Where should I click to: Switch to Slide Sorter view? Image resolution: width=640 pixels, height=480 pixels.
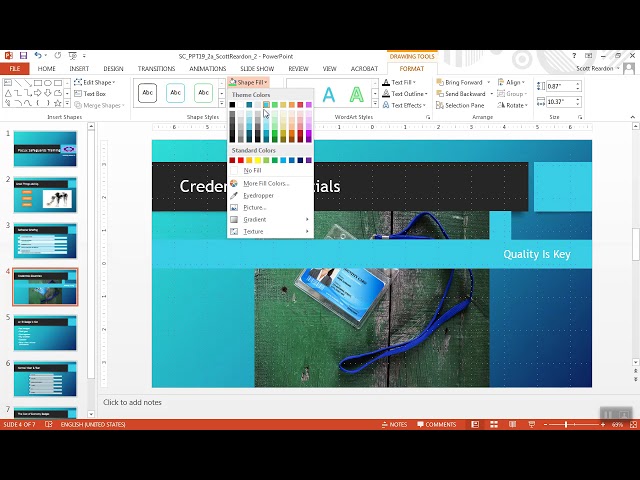pyautogui.click(x=494, y=424)
